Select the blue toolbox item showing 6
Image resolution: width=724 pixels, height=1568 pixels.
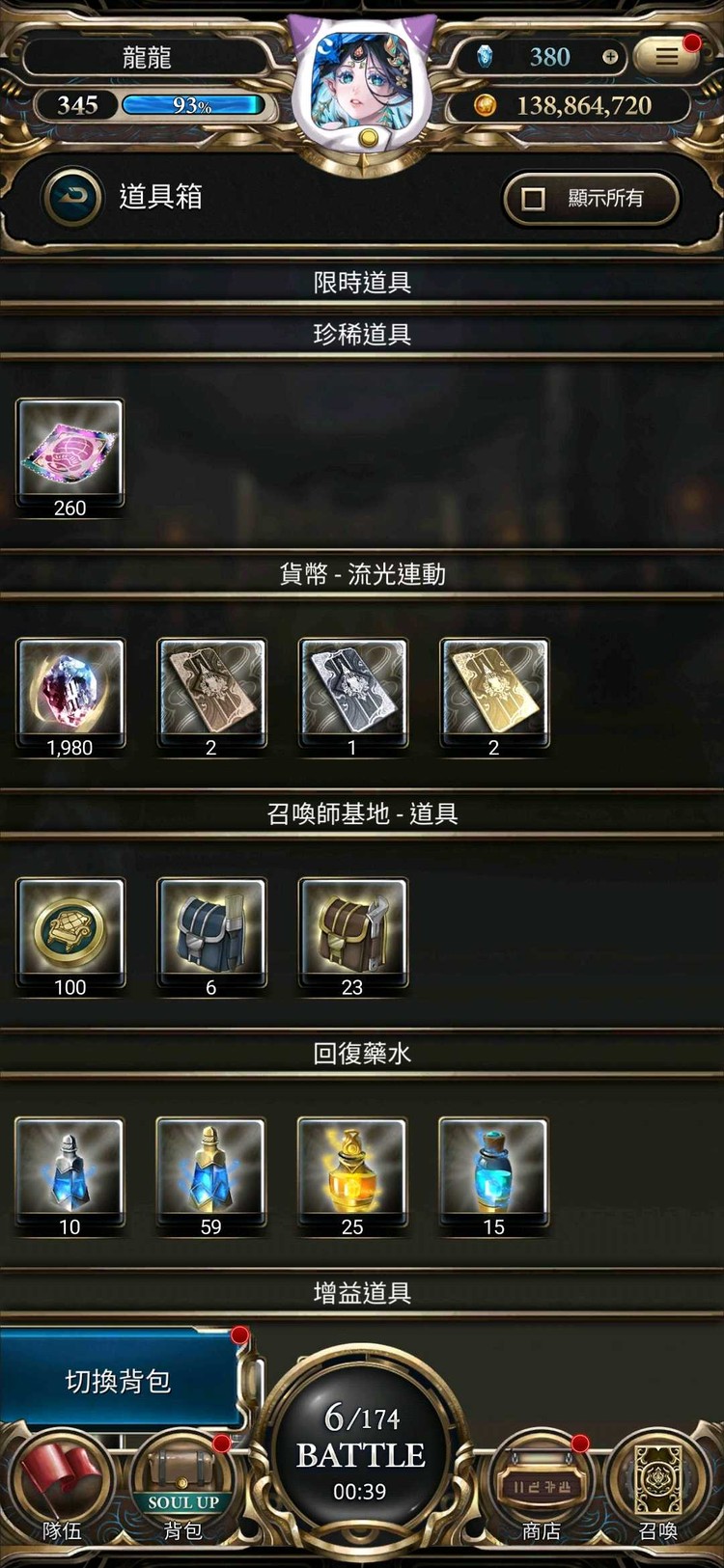point(210,937)
